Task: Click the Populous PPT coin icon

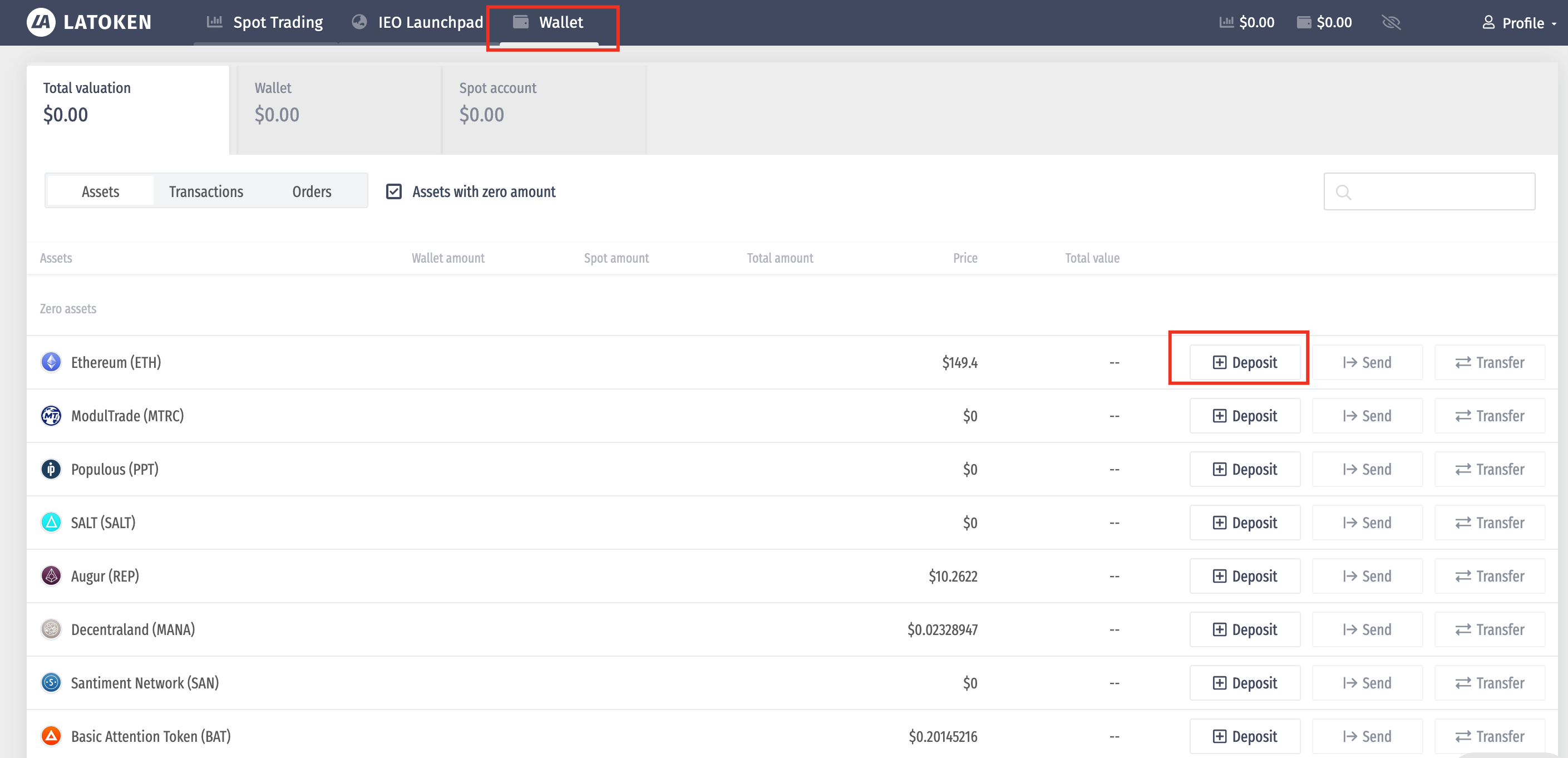Action: click(x=51, y=469)
